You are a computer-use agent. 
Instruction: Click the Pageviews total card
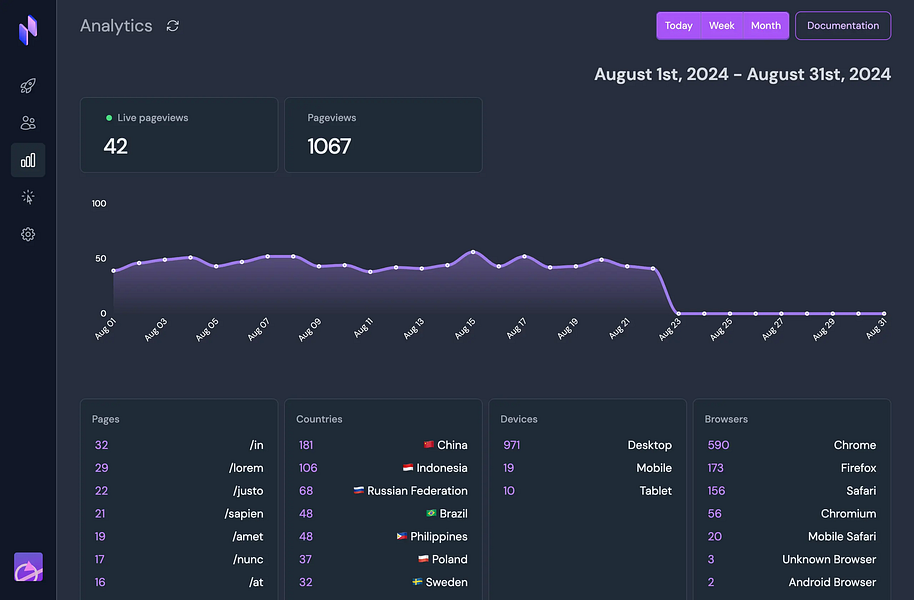pos(383,134)
